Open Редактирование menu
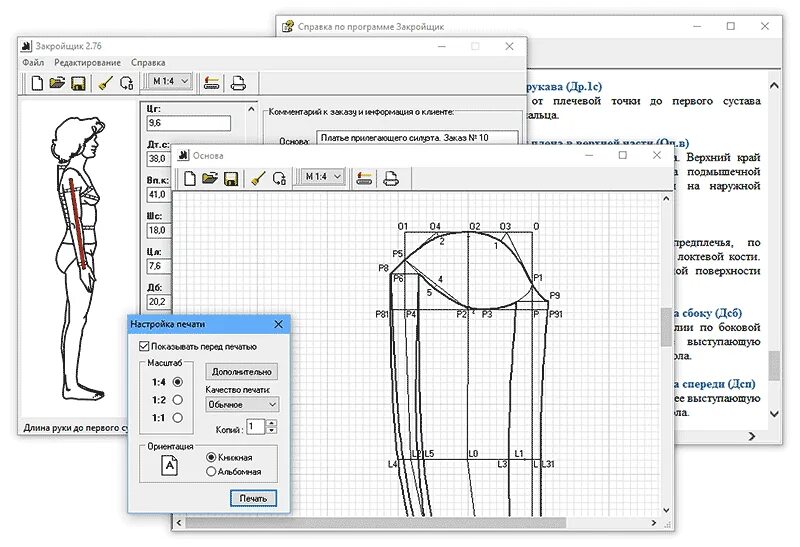Screen dimensions: 800x547 (87, 63)
